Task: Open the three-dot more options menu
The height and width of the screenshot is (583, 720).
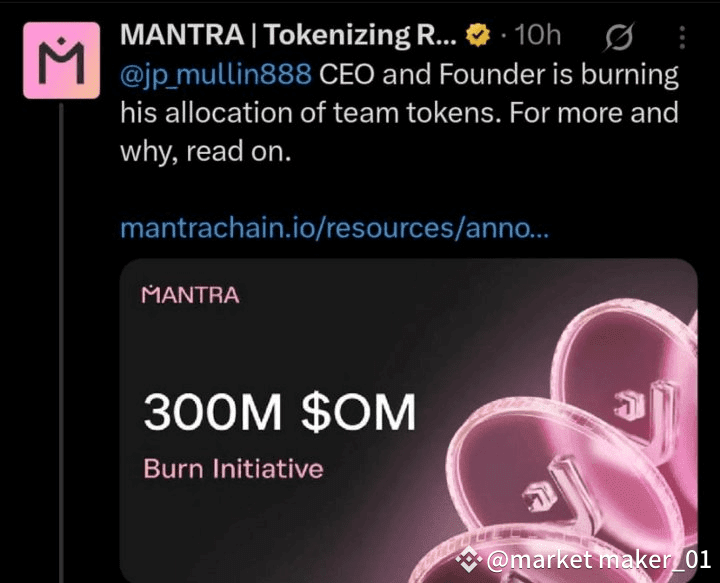Action: click(682, 37)
